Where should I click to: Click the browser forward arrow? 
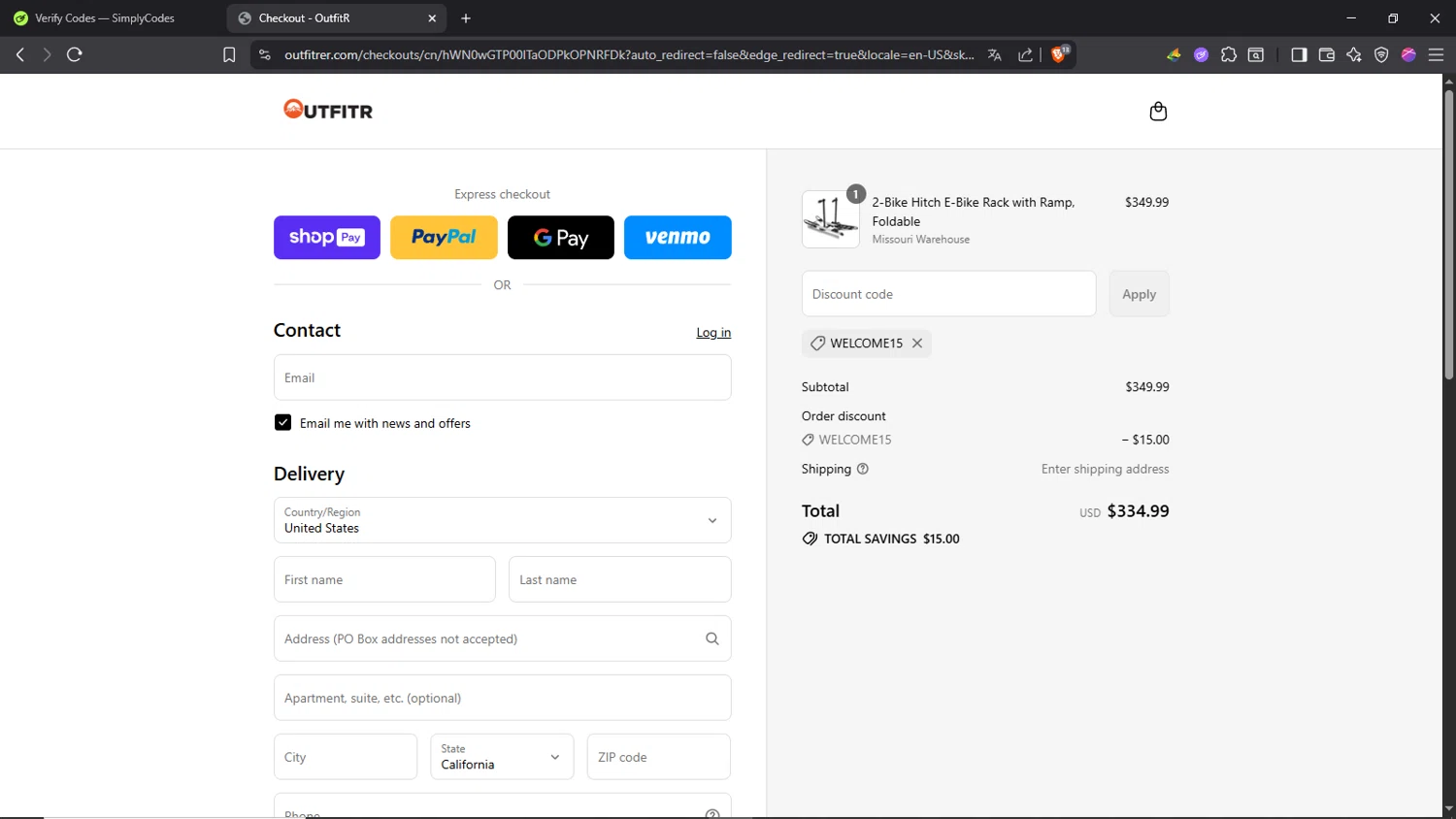47,55
